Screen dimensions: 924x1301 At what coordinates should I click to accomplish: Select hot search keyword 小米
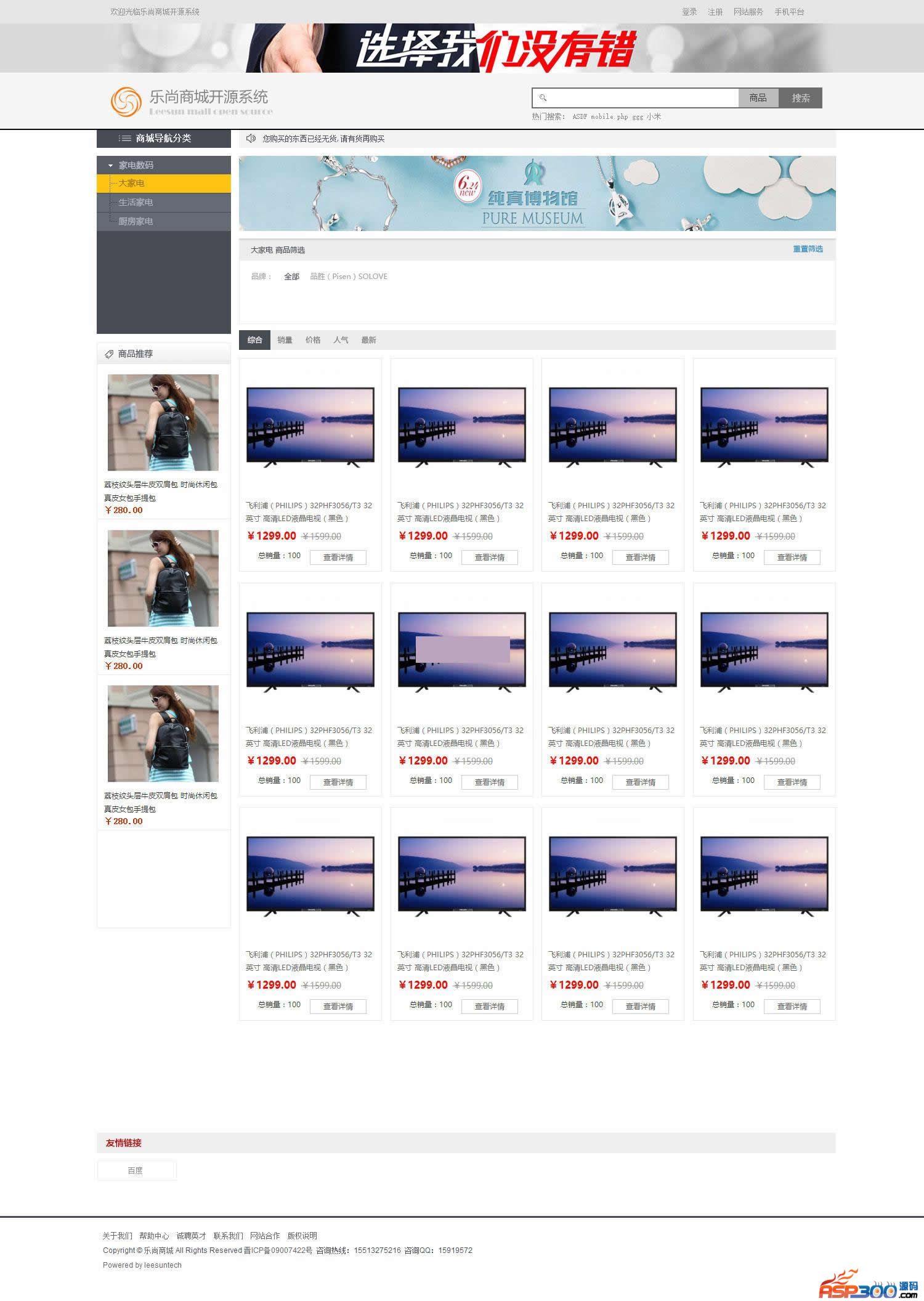point(654,116)
